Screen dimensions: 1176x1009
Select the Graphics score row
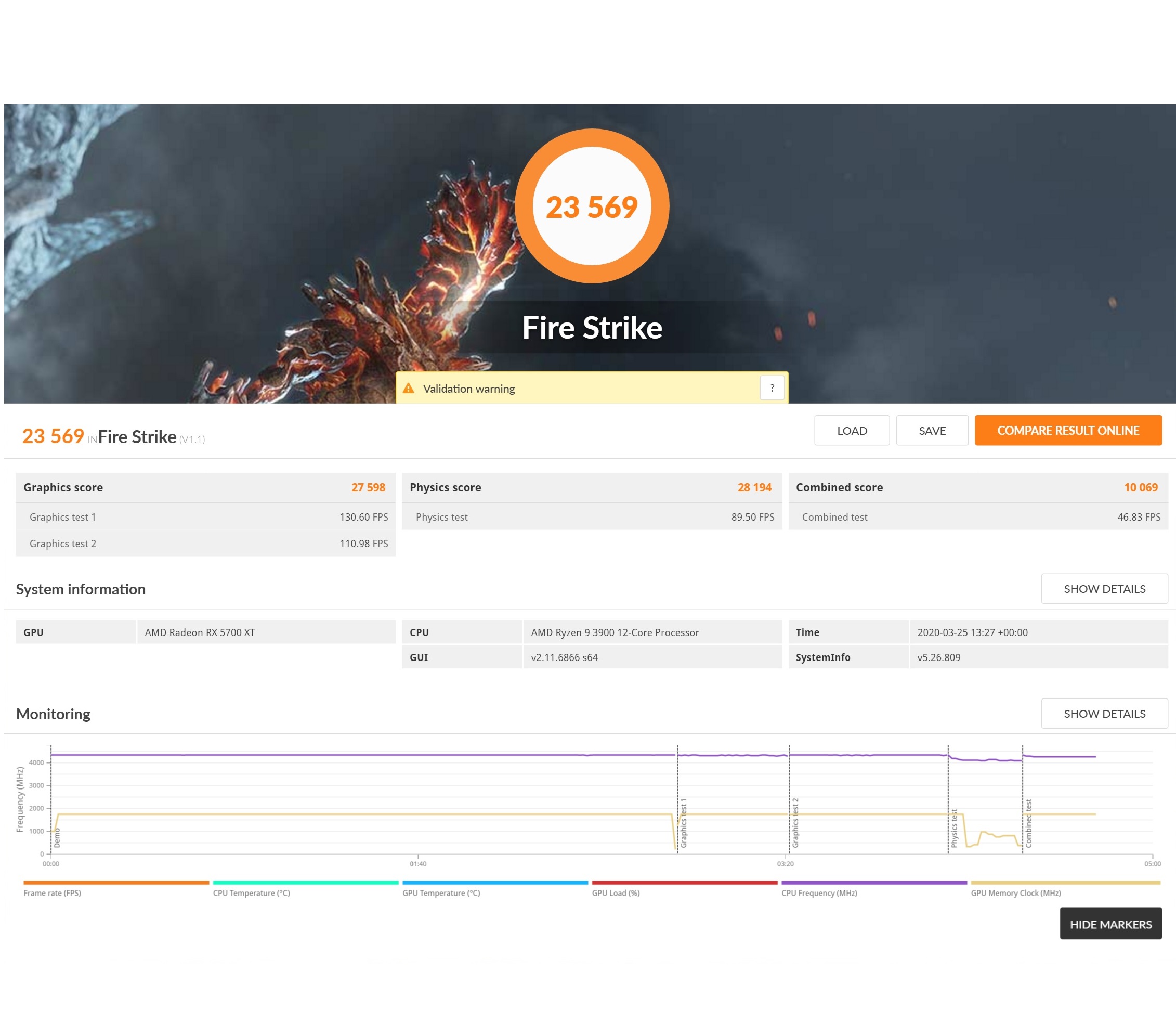click(x=205, y=487)
